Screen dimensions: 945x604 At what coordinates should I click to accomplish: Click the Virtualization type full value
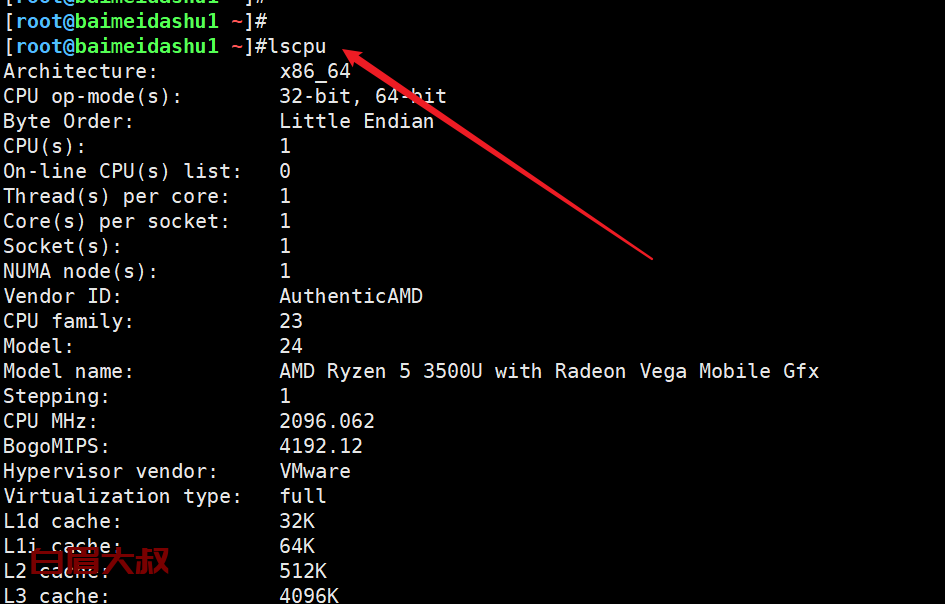click(x=303, y=496)
